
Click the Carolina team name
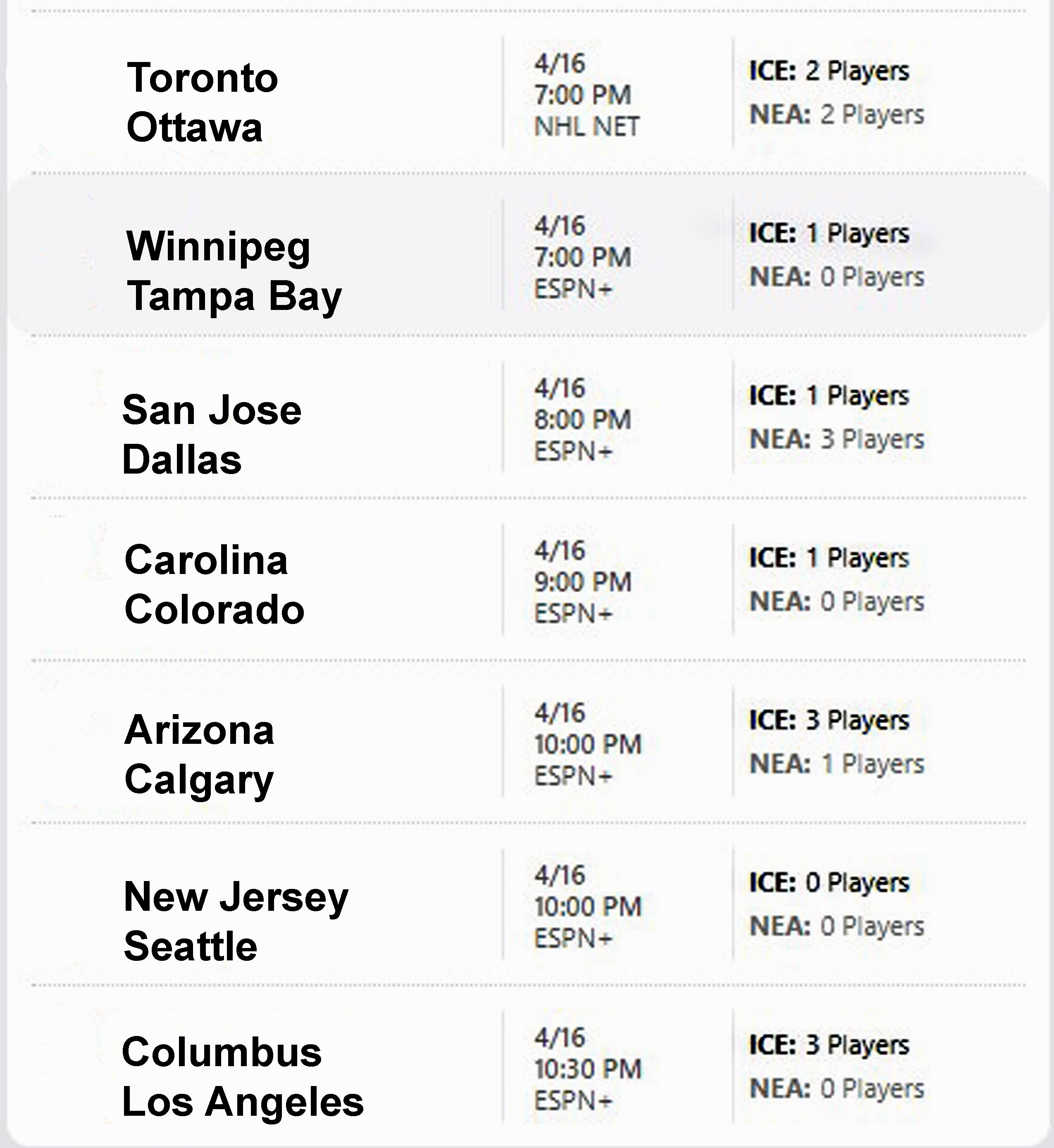point(206,560)
